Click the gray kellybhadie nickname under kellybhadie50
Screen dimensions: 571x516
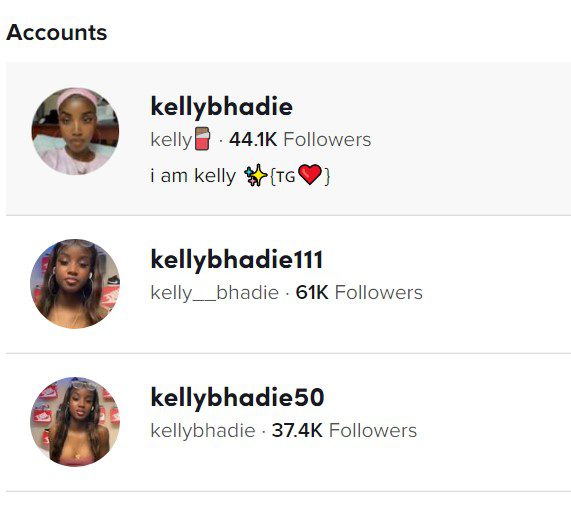coord(203,431)
